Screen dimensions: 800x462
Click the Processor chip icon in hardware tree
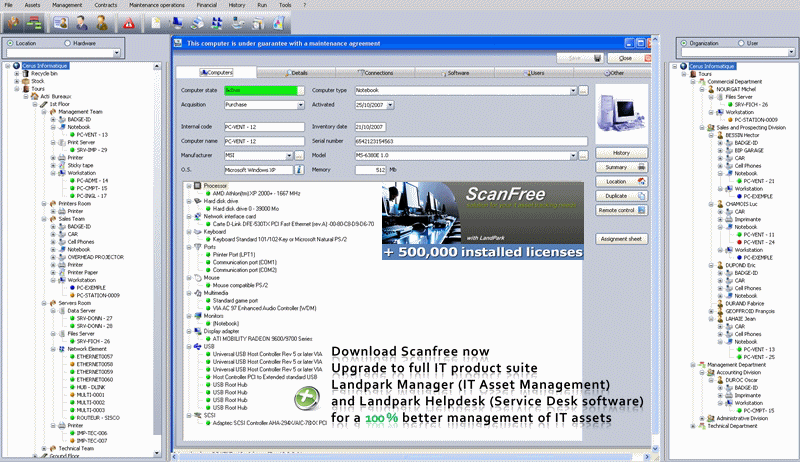[197, 186]
